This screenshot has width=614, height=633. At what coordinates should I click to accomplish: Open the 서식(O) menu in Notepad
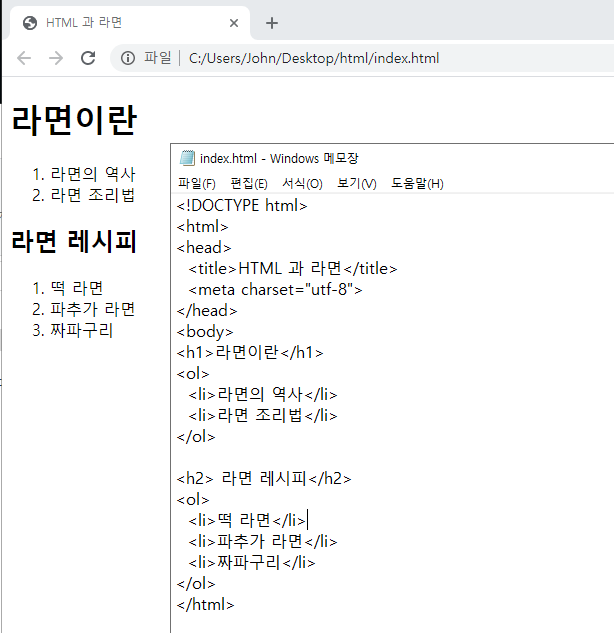302,184
